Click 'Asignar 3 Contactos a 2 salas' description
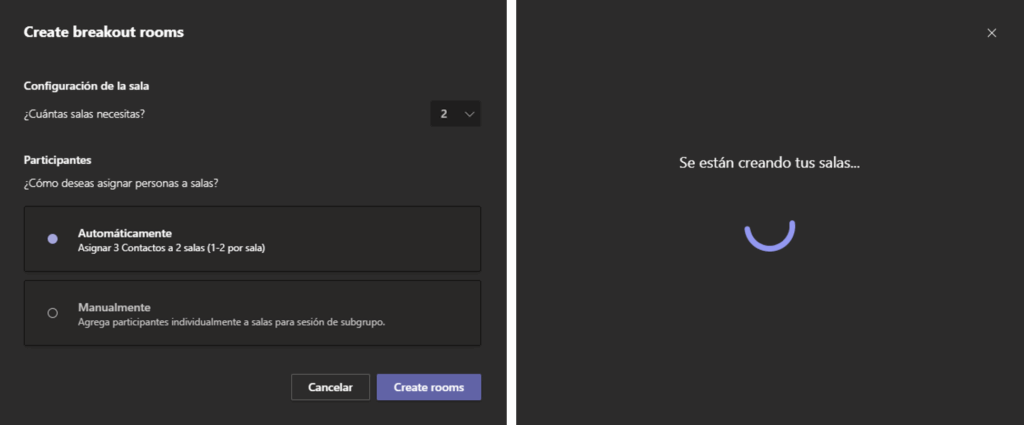1024x425 pixels. 171,247
